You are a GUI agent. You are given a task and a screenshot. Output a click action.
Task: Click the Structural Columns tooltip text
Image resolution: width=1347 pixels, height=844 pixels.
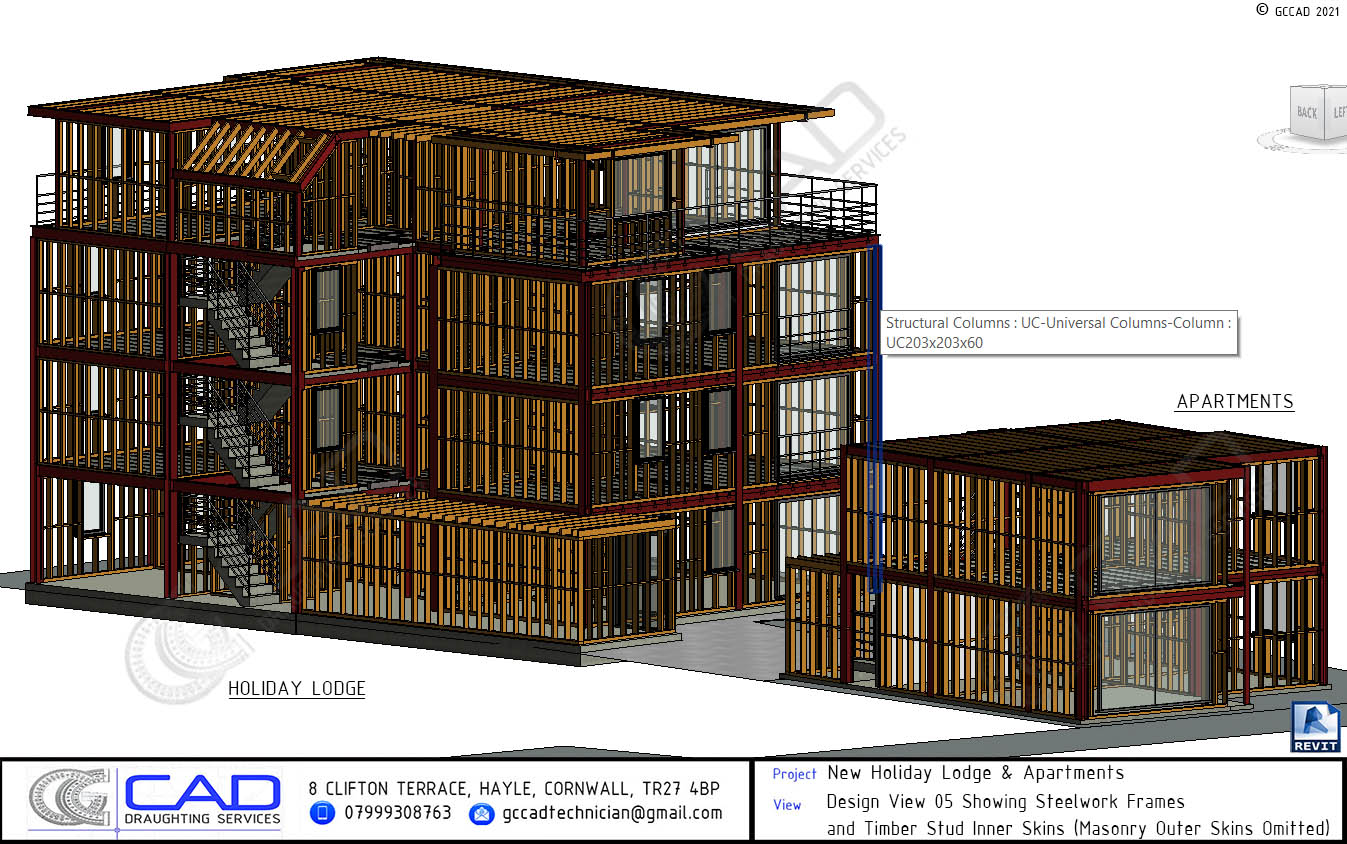pos(1058,333)
